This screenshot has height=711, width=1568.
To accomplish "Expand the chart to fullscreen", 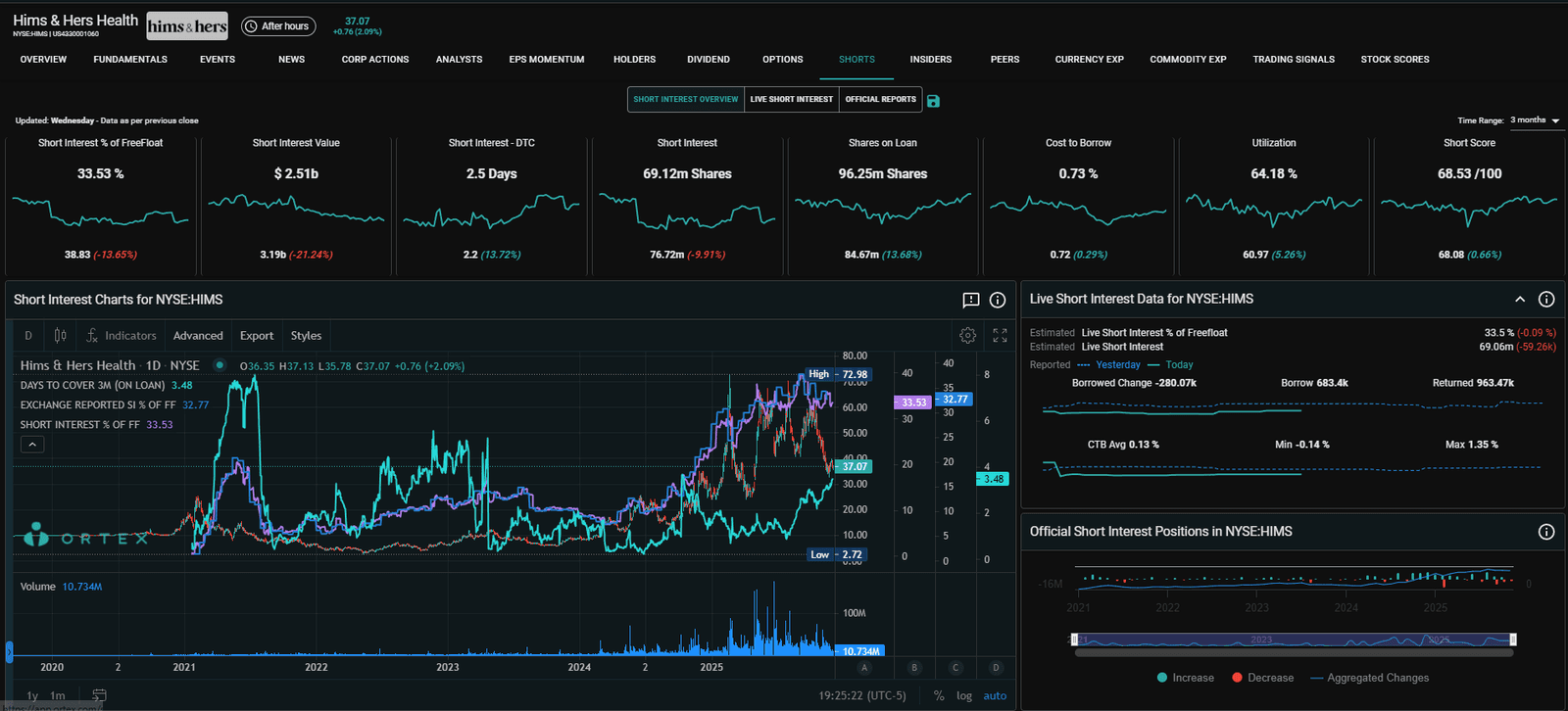I will (x=1000, y=336).
